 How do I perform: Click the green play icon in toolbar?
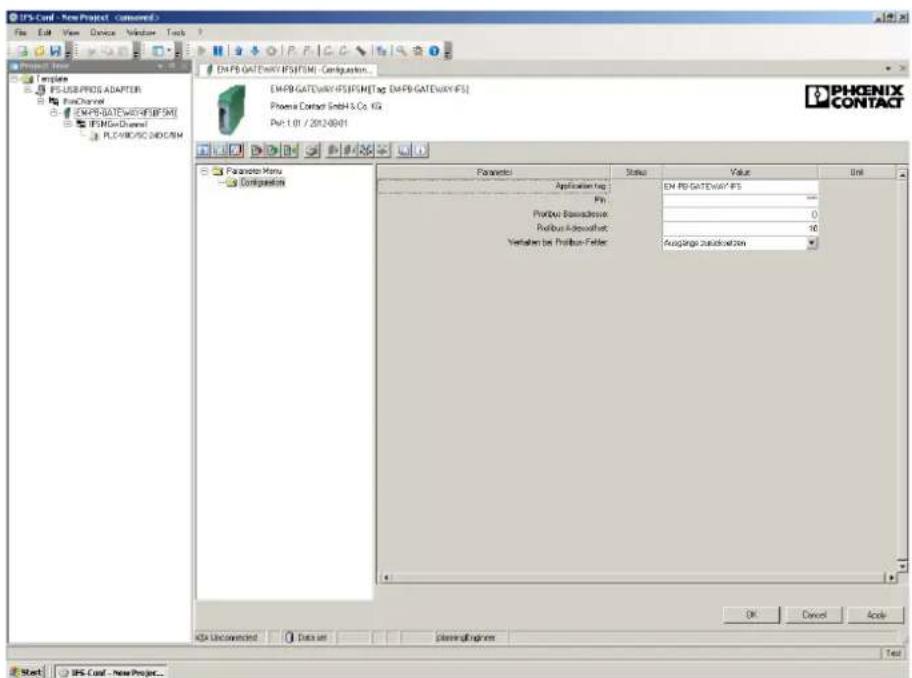[x=202, y=51]
